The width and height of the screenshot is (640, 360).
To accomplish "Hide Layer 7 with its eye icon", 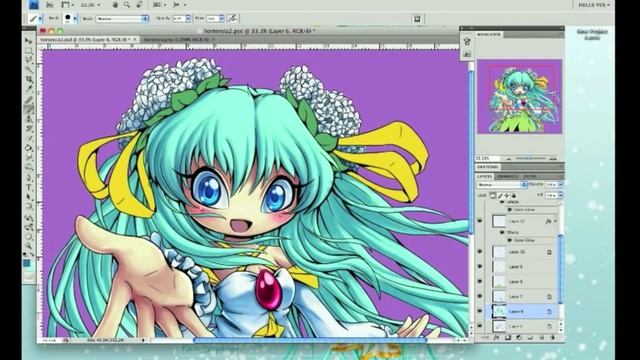I will 480,296.
